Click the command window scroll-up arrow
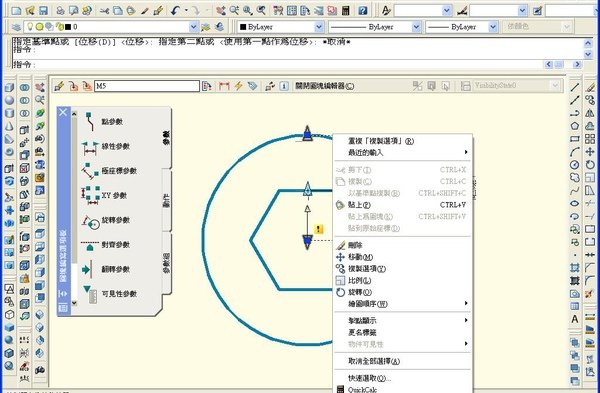This screenshot has width=600, height=393. (588, 43)
